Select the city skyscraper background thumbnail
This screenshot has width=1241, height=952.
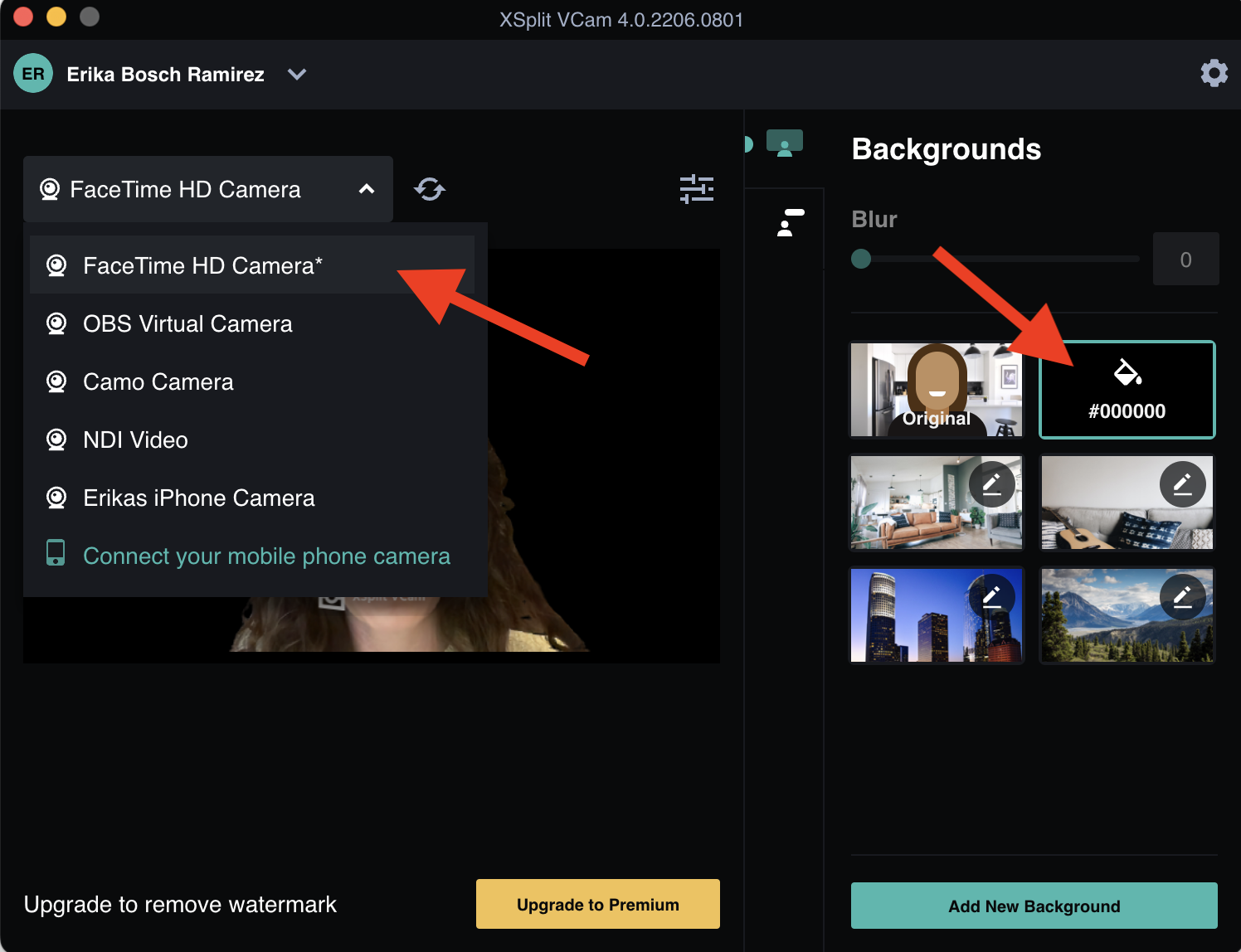(937, 615)
